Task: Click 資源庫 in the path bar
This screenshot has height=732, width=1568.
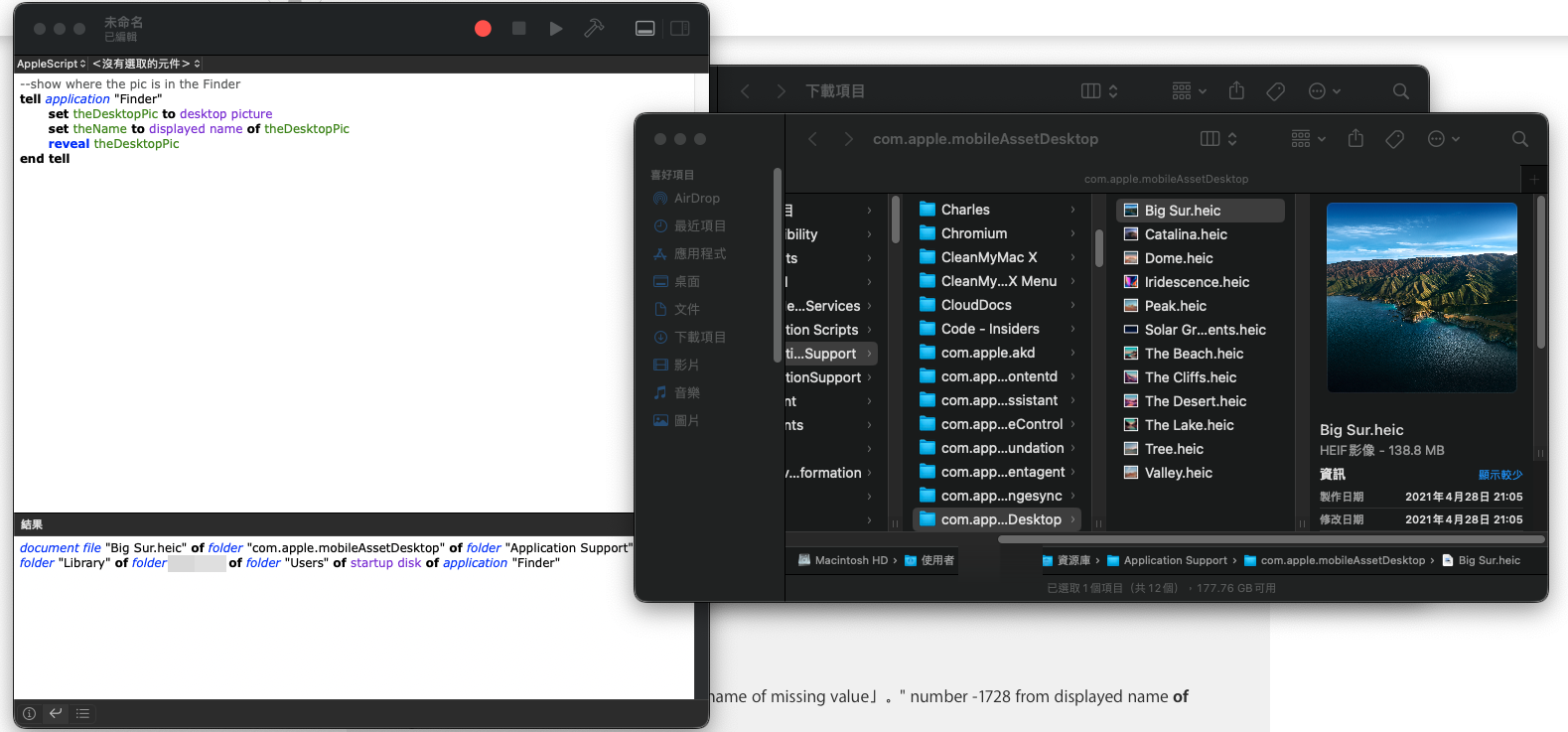Action: pyautogui.click(x=1066, y=560)
